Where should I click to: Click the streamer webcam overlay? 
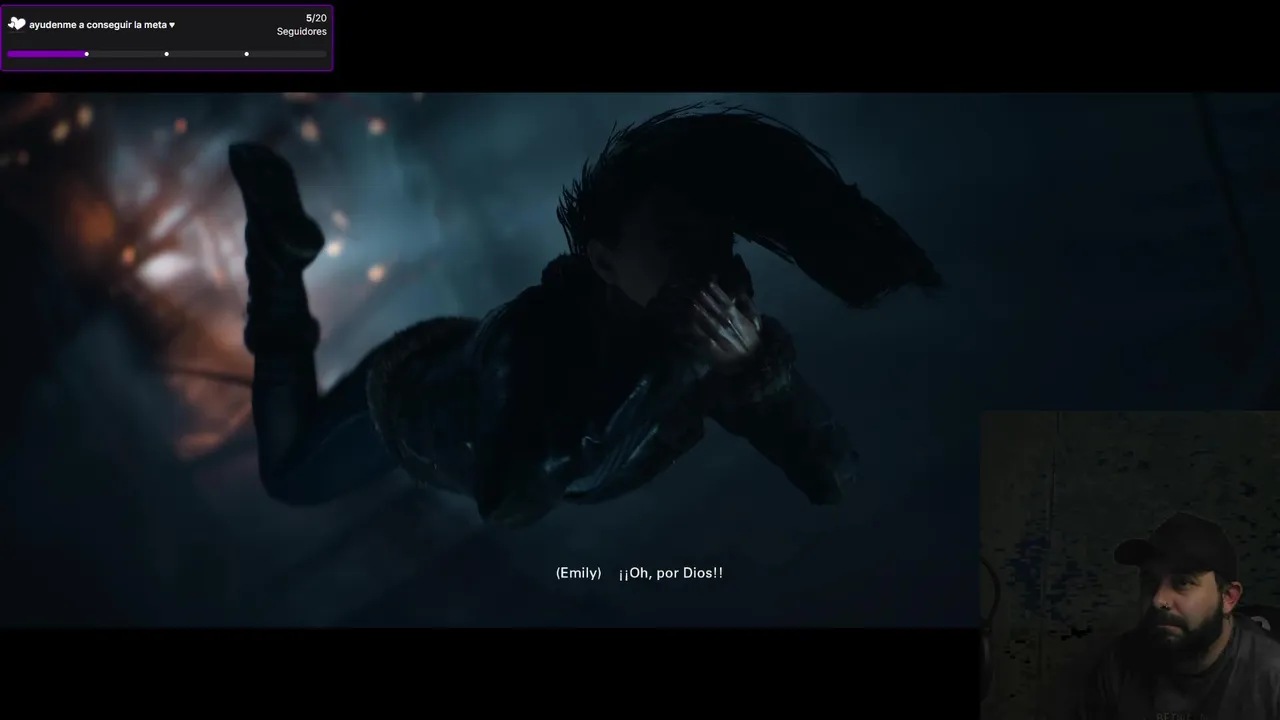point(1130,565)
